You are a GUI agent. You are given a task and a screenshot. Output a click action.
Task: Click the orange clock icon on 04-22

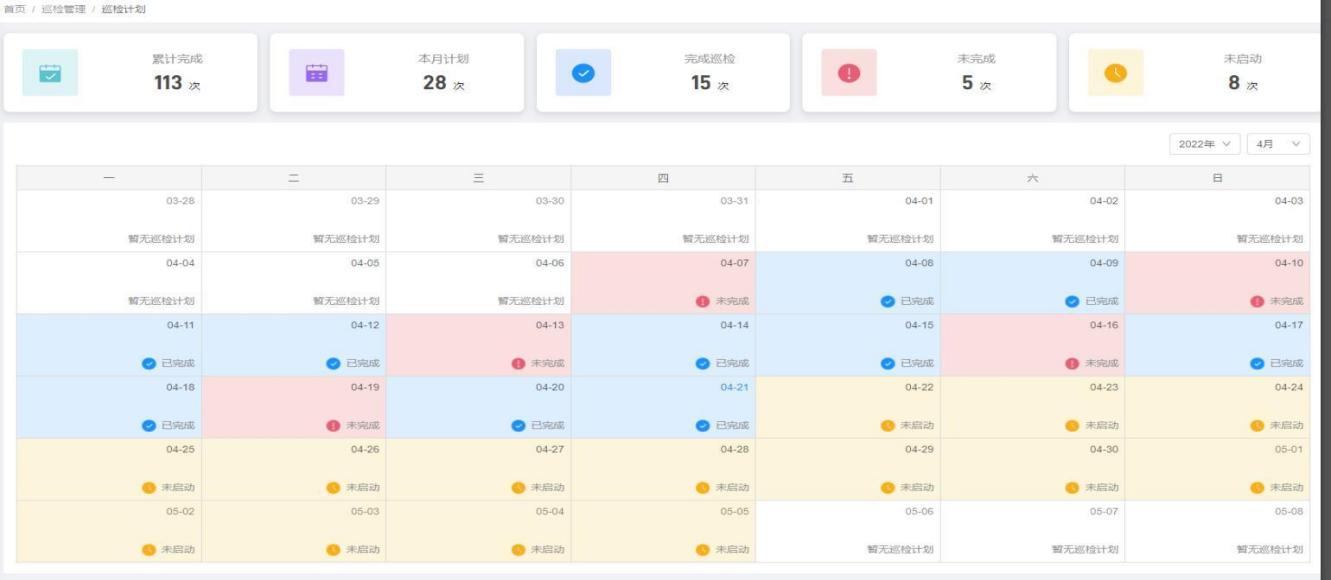[887, 425]
